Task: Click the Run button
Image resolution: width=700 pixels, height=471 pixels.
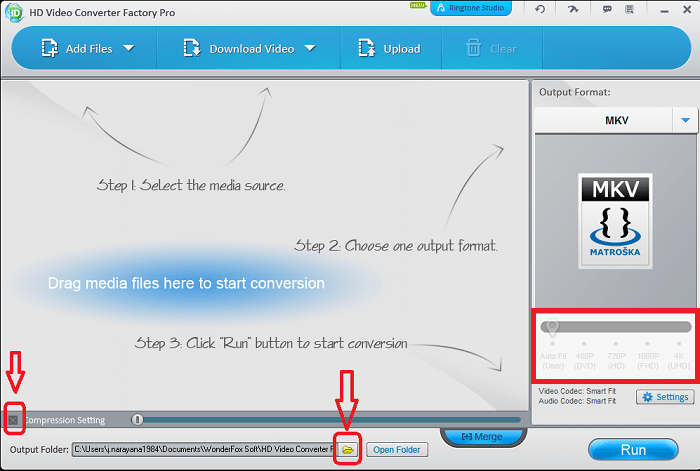Action: (x=633, y=450)
